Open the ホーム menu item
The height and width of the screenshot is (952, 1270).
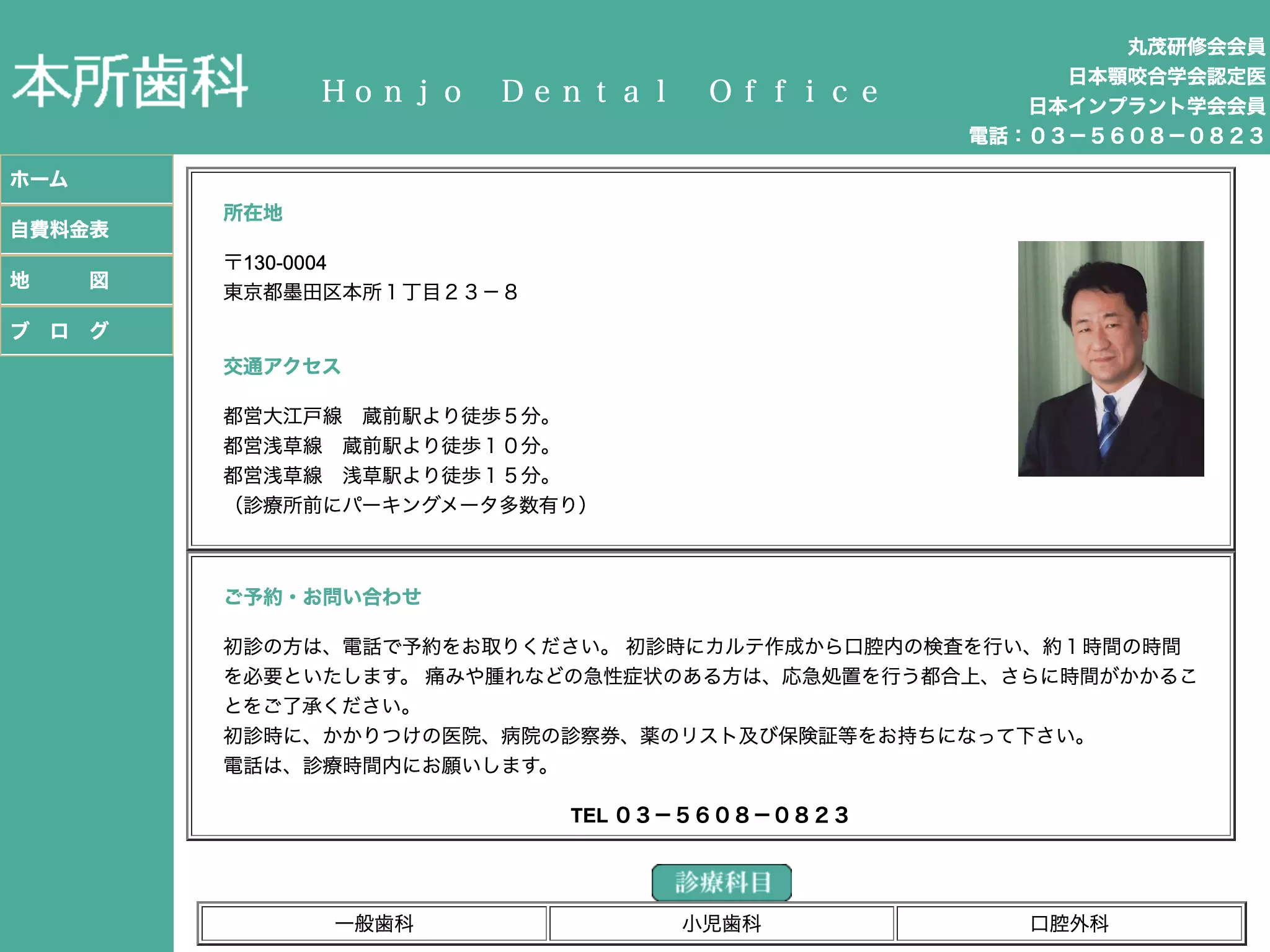[x=86, y=180]
